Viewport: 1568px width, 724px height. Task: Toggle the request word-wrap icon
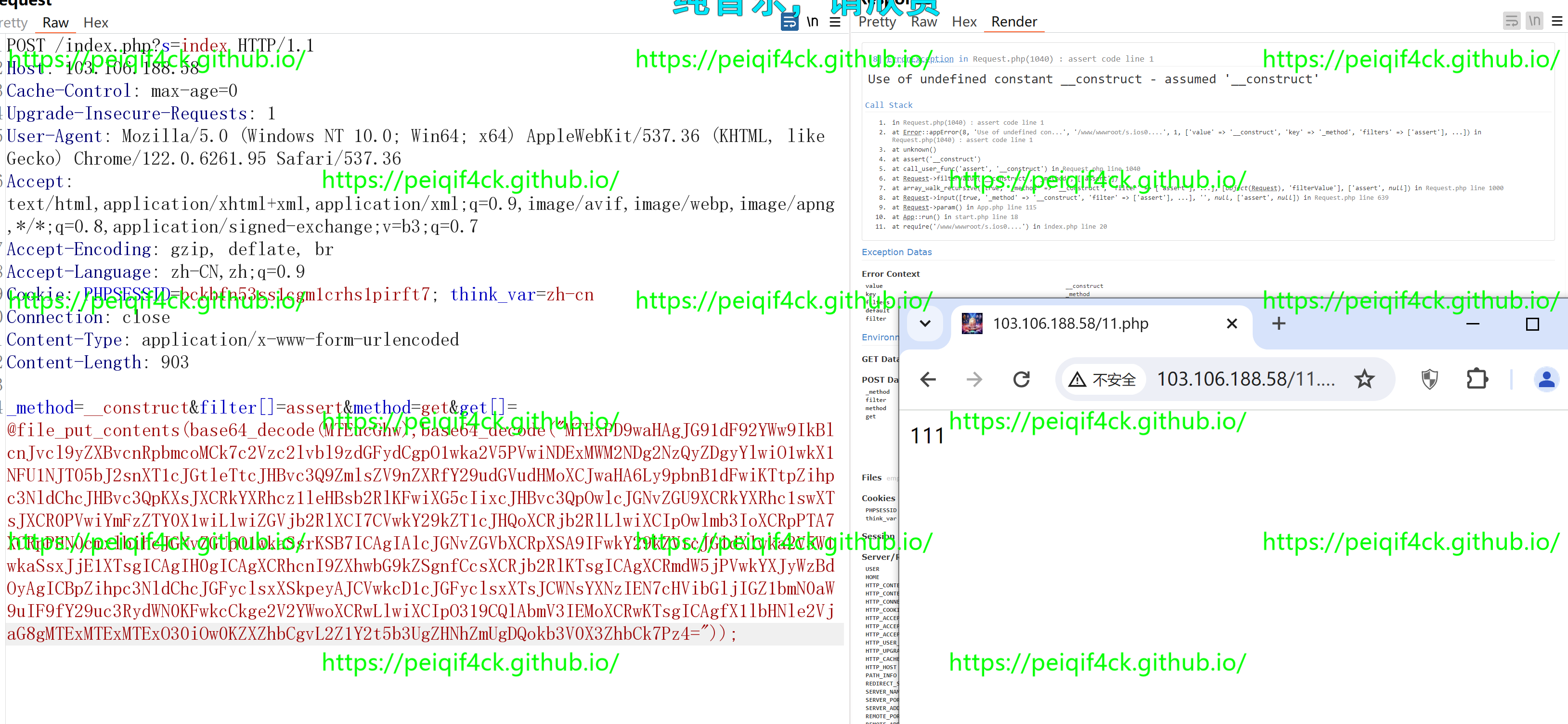pos(789,22)
